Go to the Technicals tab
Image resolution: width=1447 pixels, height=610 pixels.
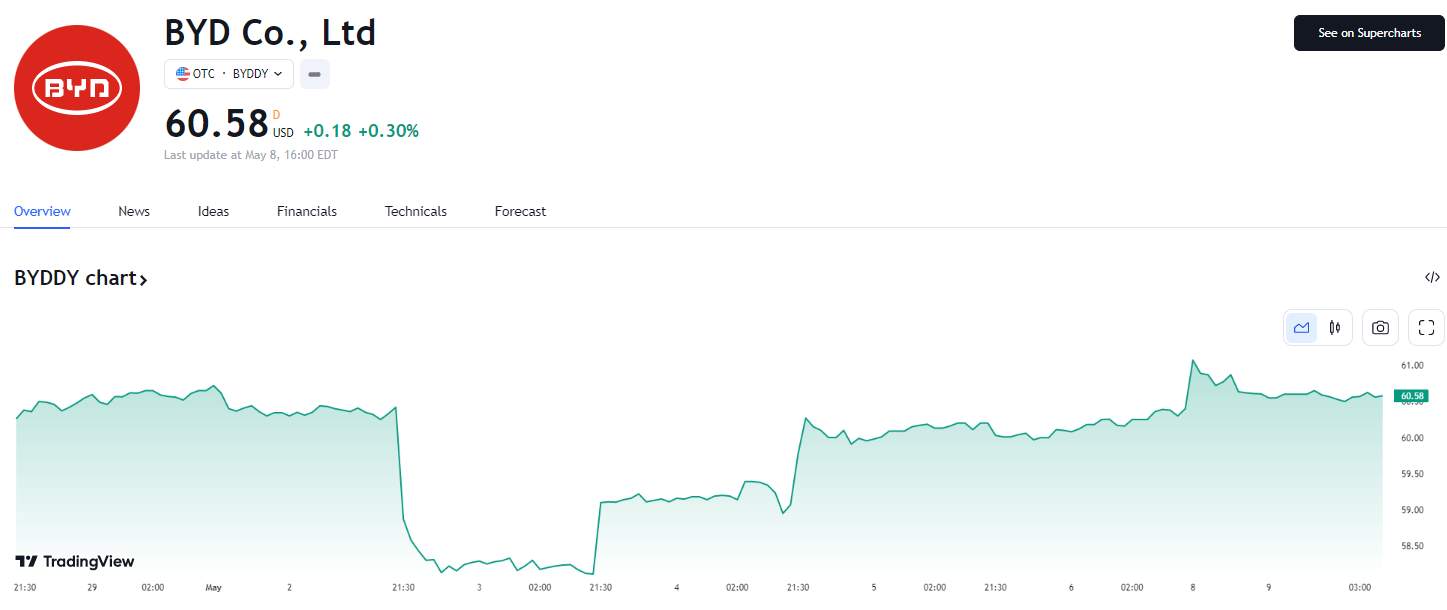pyautogui.click(x=416, y=211)
